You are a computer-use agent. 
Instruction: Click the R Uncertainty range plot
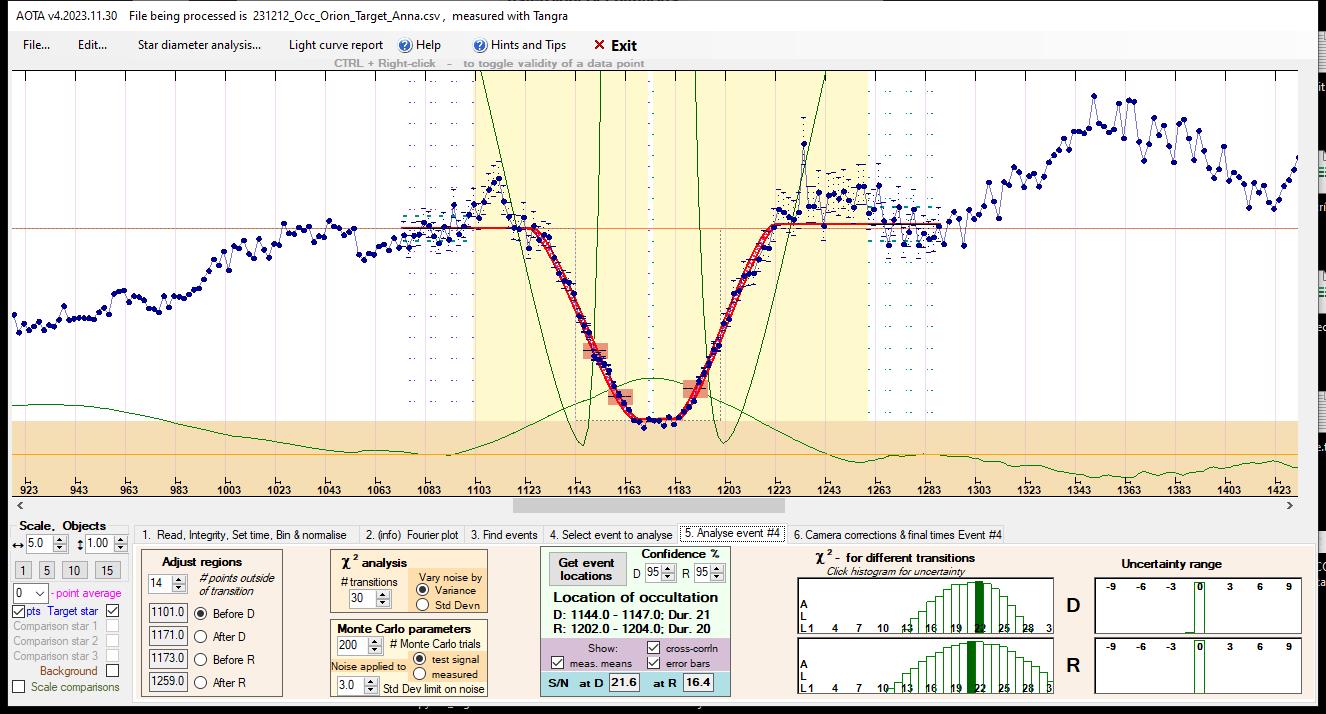tap(1199, 665)
